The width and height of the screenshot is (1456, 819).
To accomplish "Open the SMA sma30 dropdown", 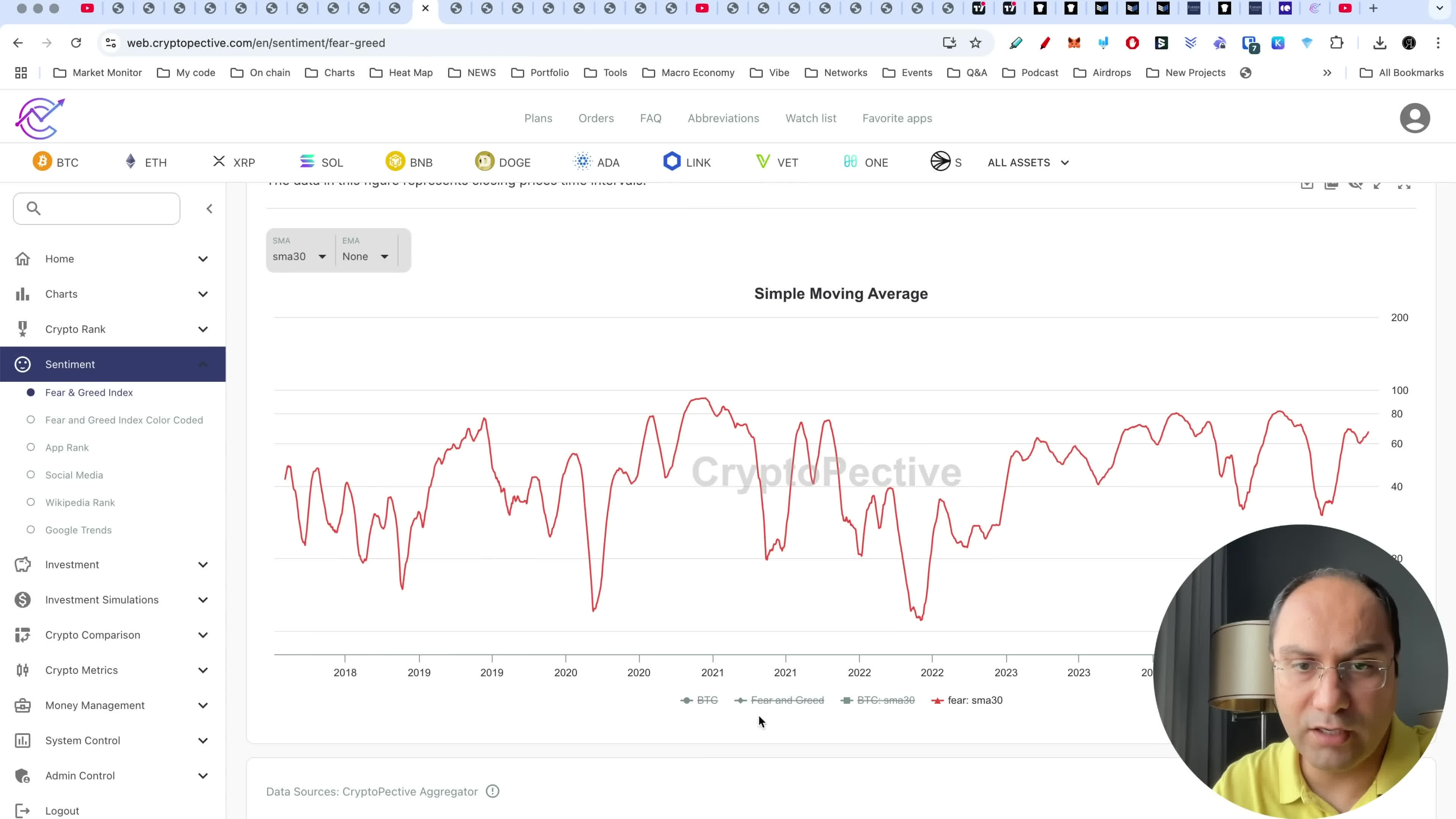I will point(300,256).
